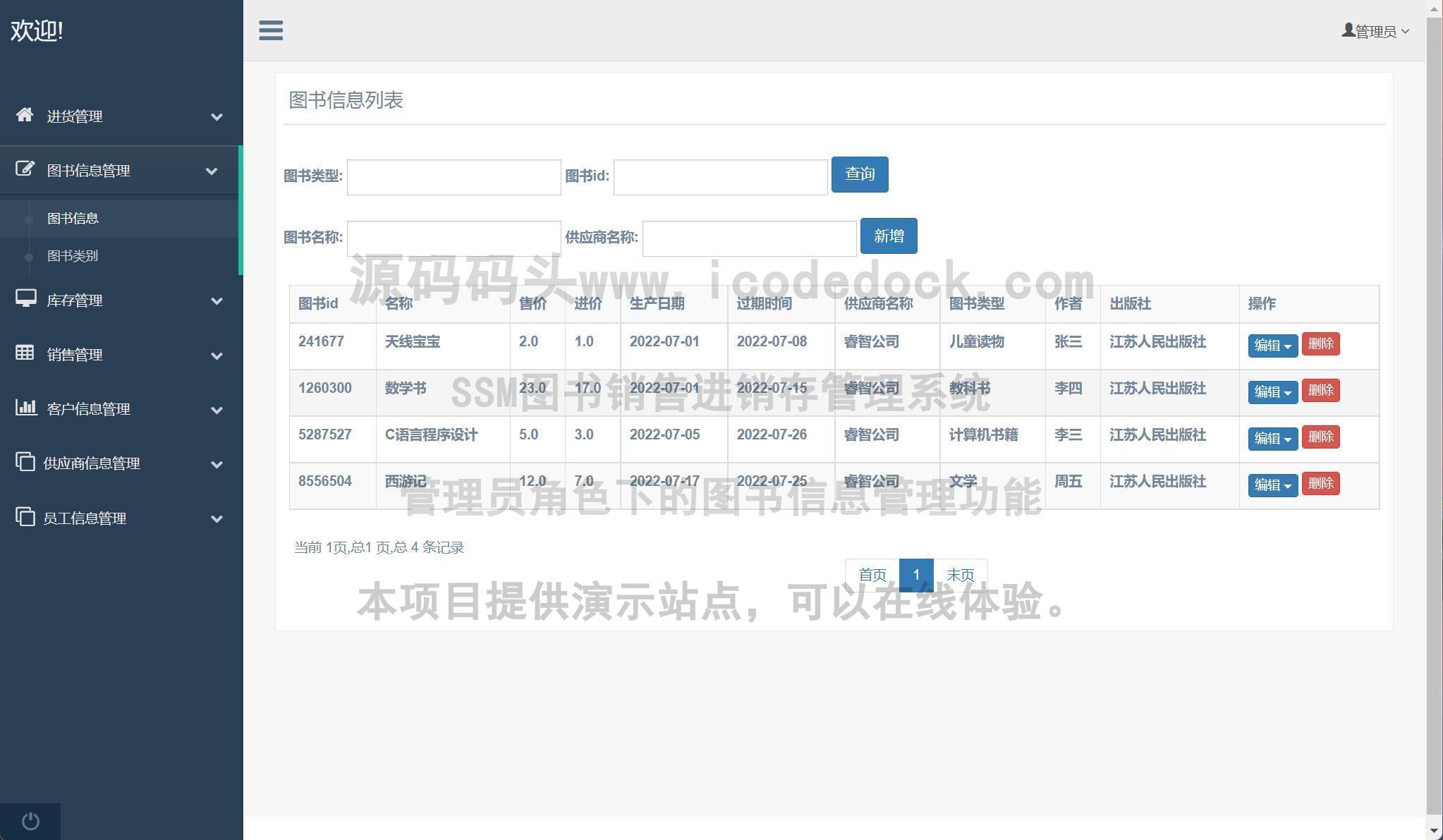Open 编辑 dropdown for 西游记 row

(1272, 485)
